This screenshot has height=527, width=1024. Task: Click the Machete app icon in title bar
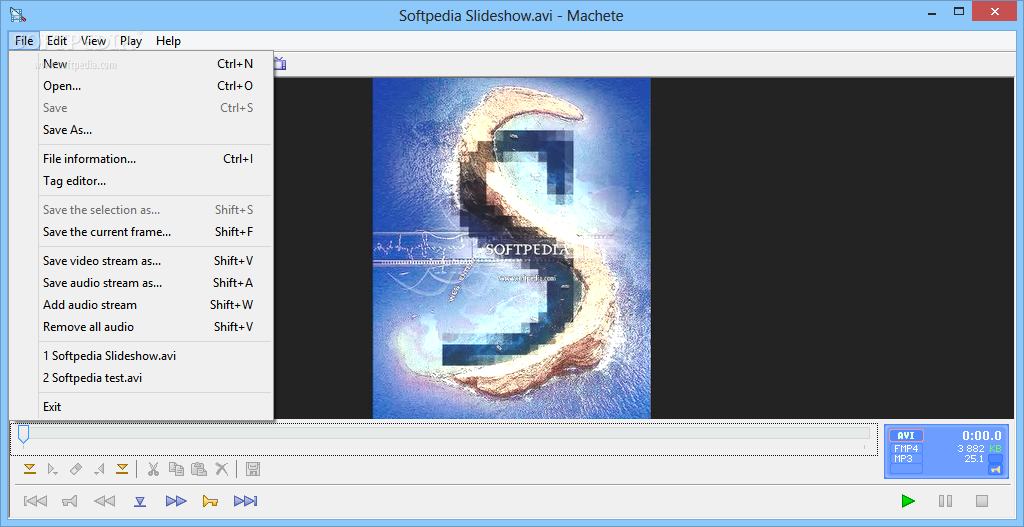[x=18, y=14]
